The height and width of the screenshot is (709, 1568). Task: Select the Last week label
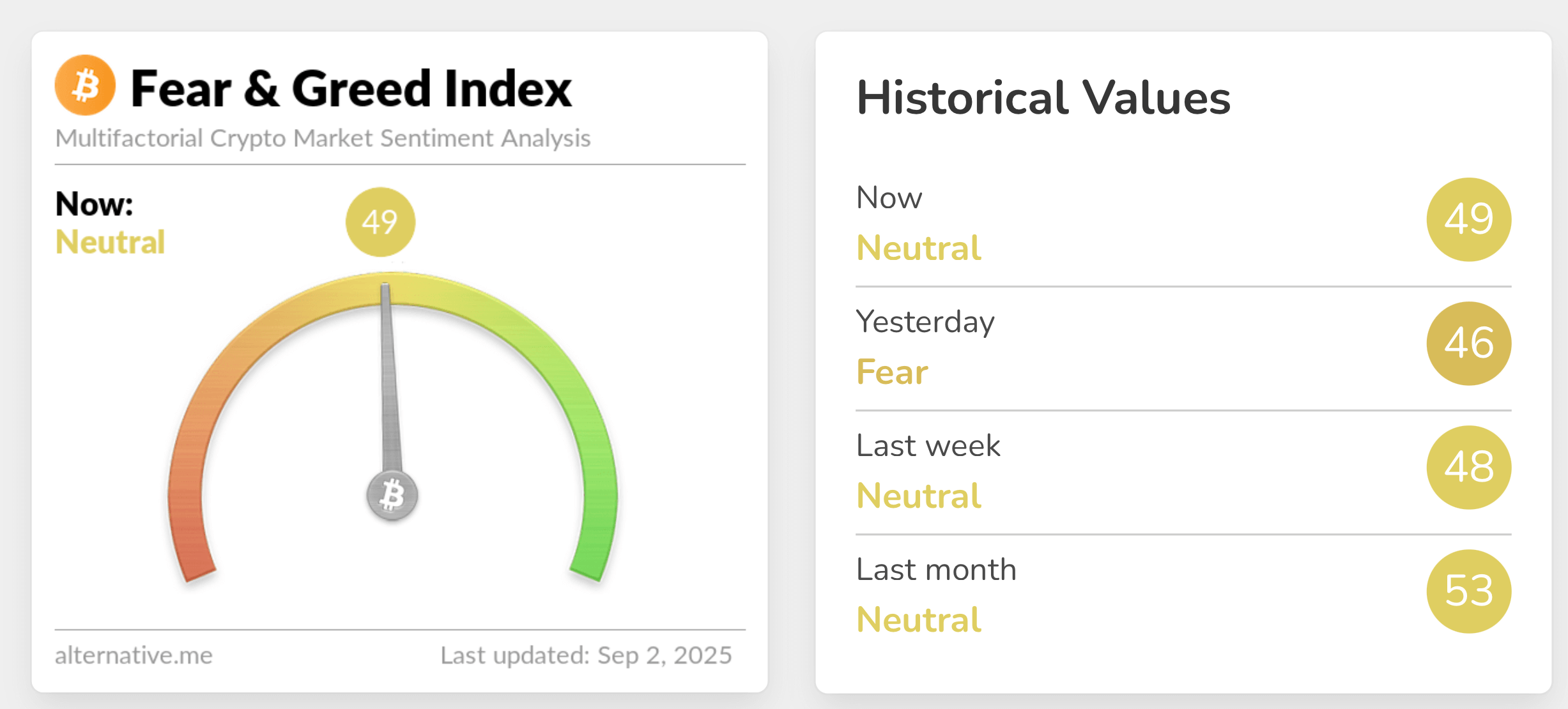click(928, 445)
